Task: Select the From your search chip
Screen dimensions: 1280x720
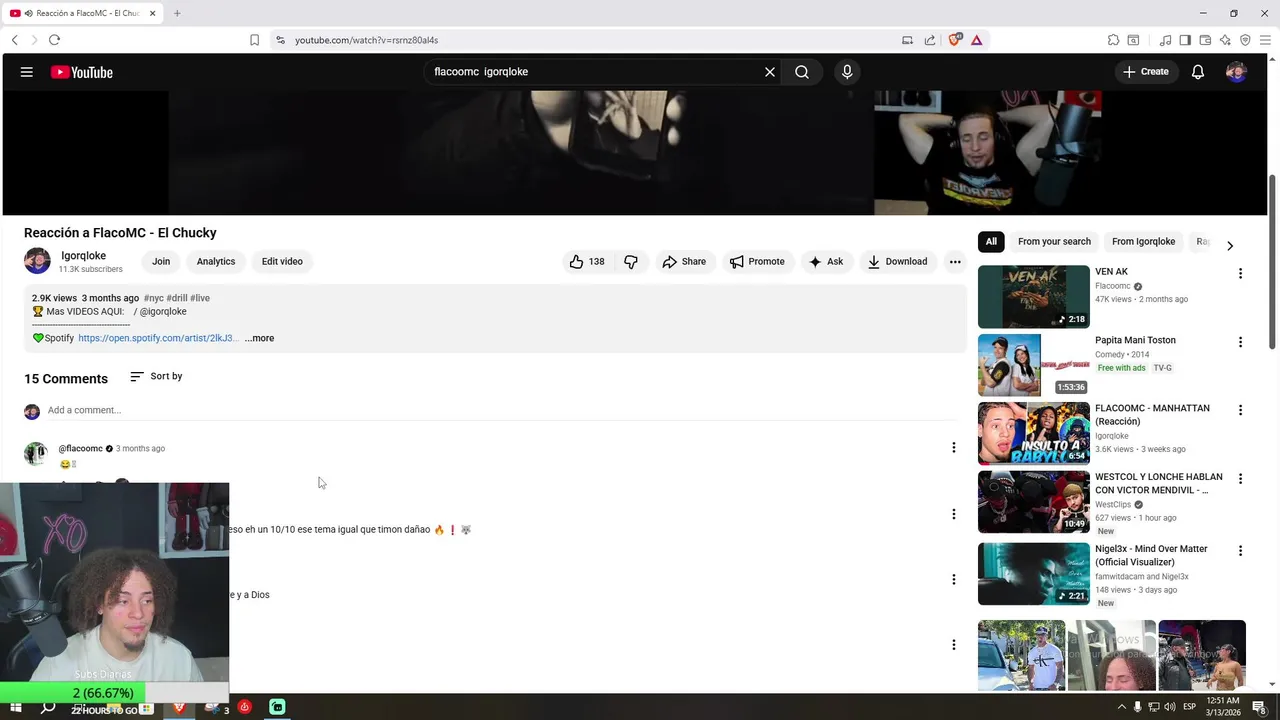Action: [1054, 241]
